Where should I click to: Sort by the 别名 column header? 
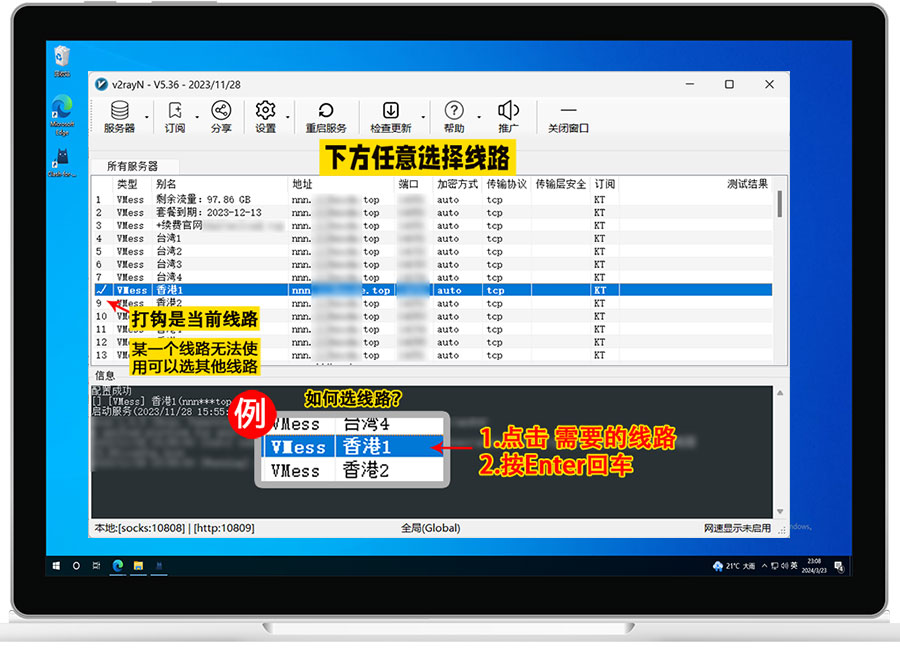click(x=166, y=184)
